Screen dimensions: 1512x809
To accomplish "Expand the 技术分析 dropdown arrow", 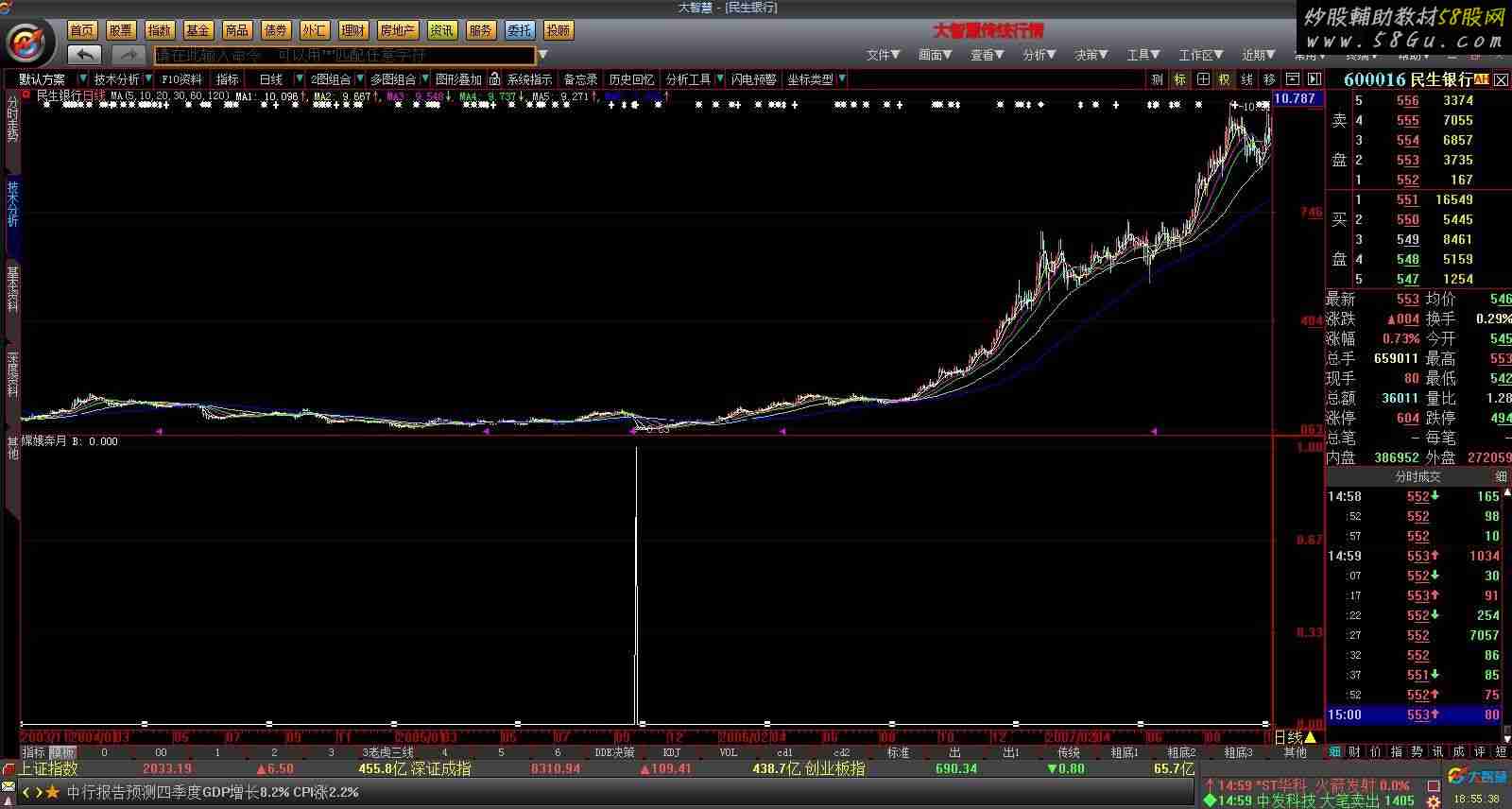I will 148,79.
